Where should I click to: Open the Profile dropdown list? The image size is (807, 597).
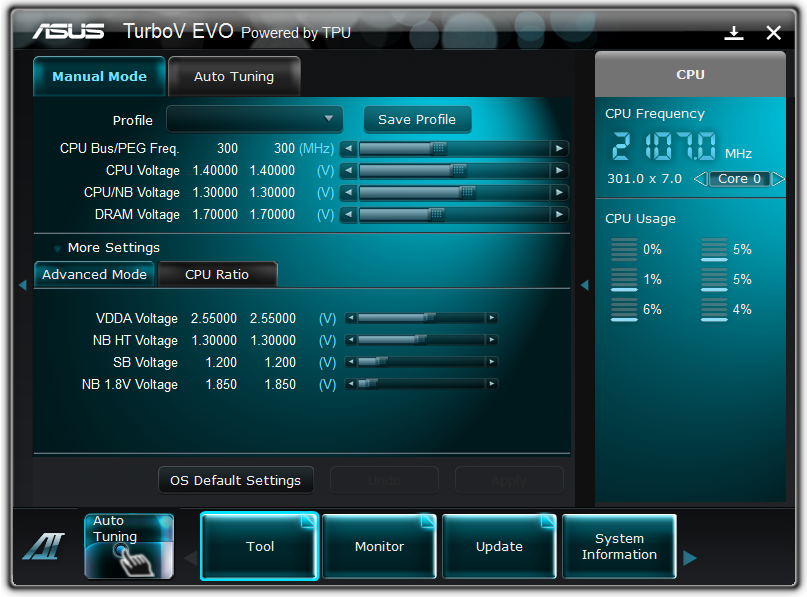coord(255,119)
